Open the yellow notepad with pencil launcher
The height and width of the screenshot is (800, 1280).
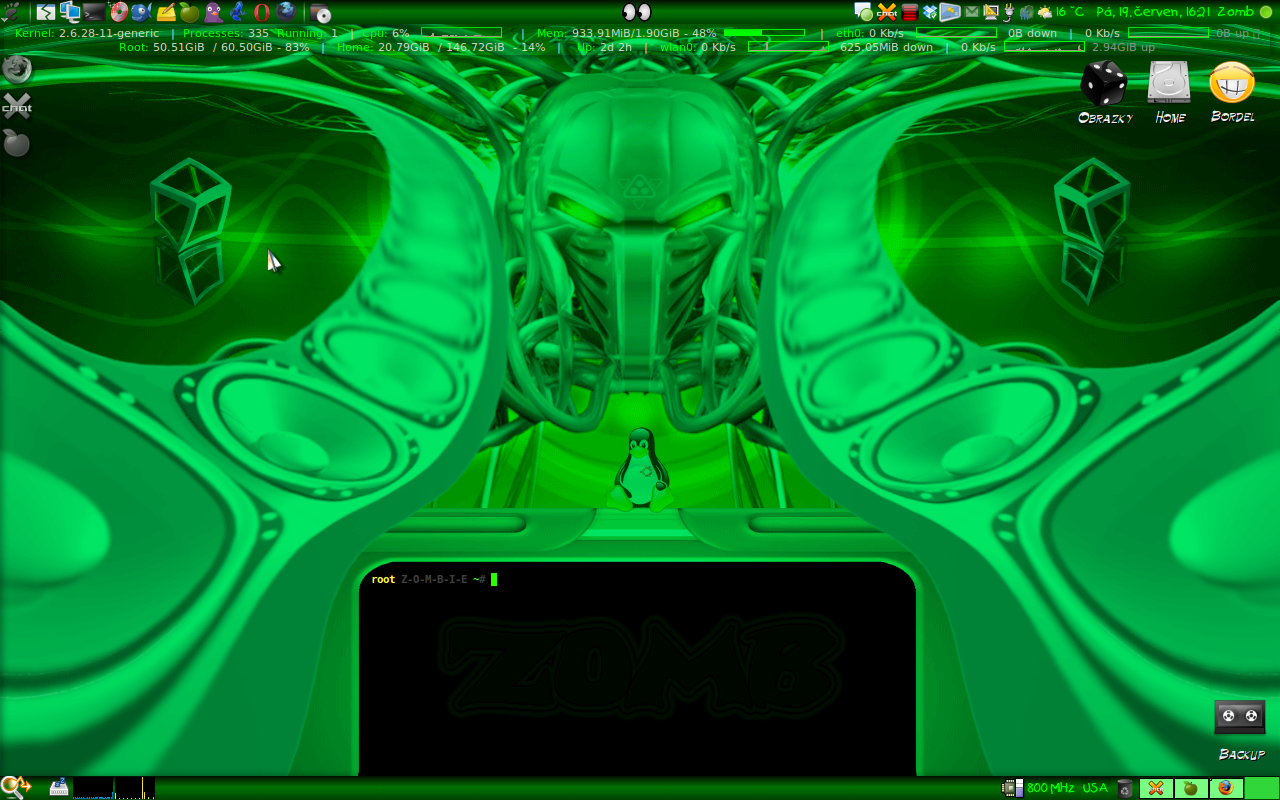click(x=166, y=12)
